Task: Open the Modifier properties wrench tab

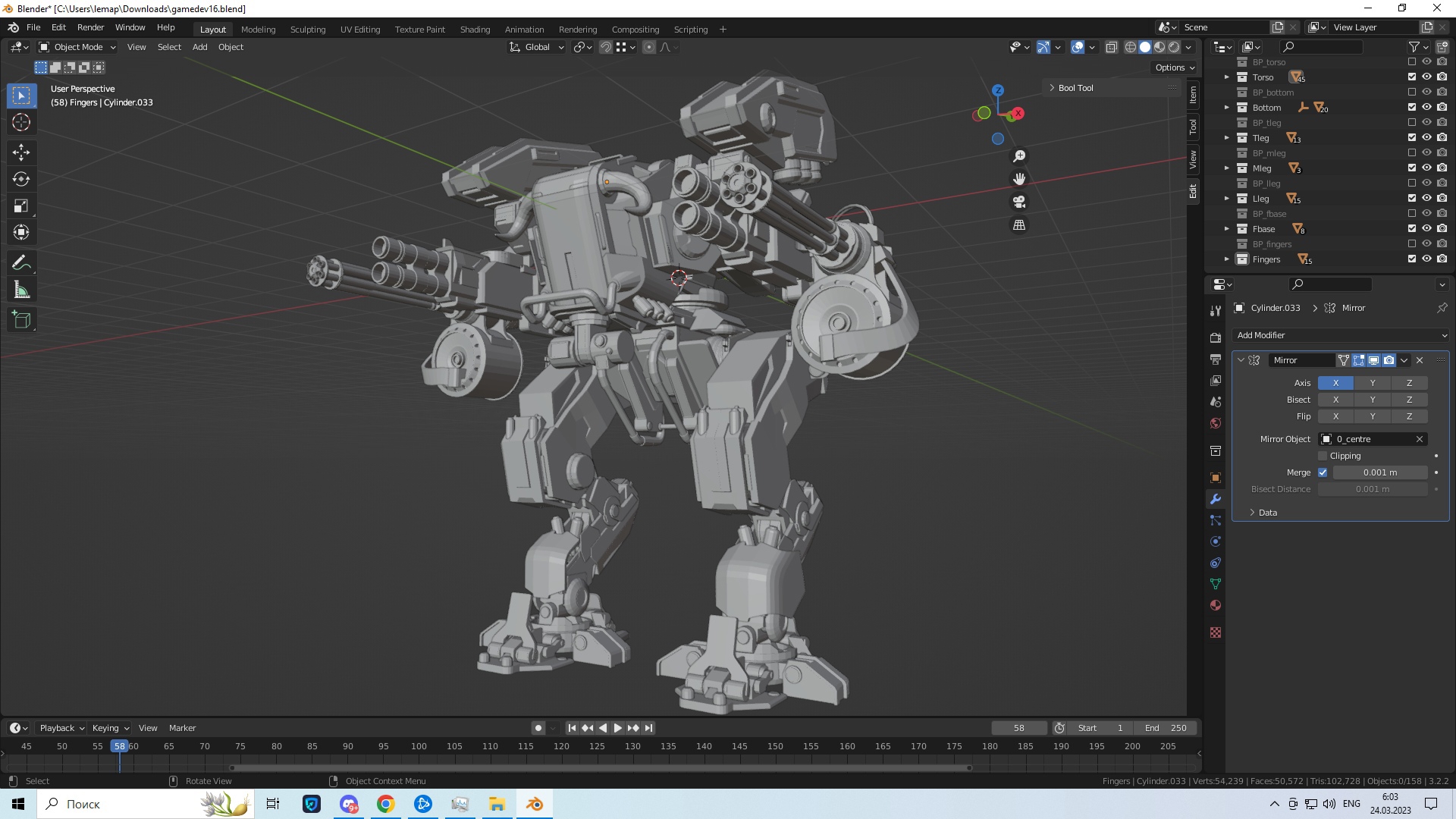Action: coord(1216,499)
